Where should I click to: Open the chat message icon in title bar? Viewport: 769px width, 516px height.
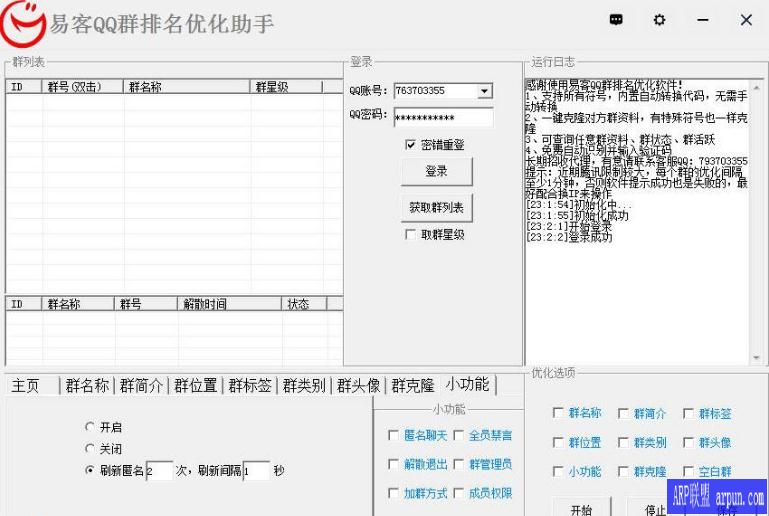click(616, 20)
